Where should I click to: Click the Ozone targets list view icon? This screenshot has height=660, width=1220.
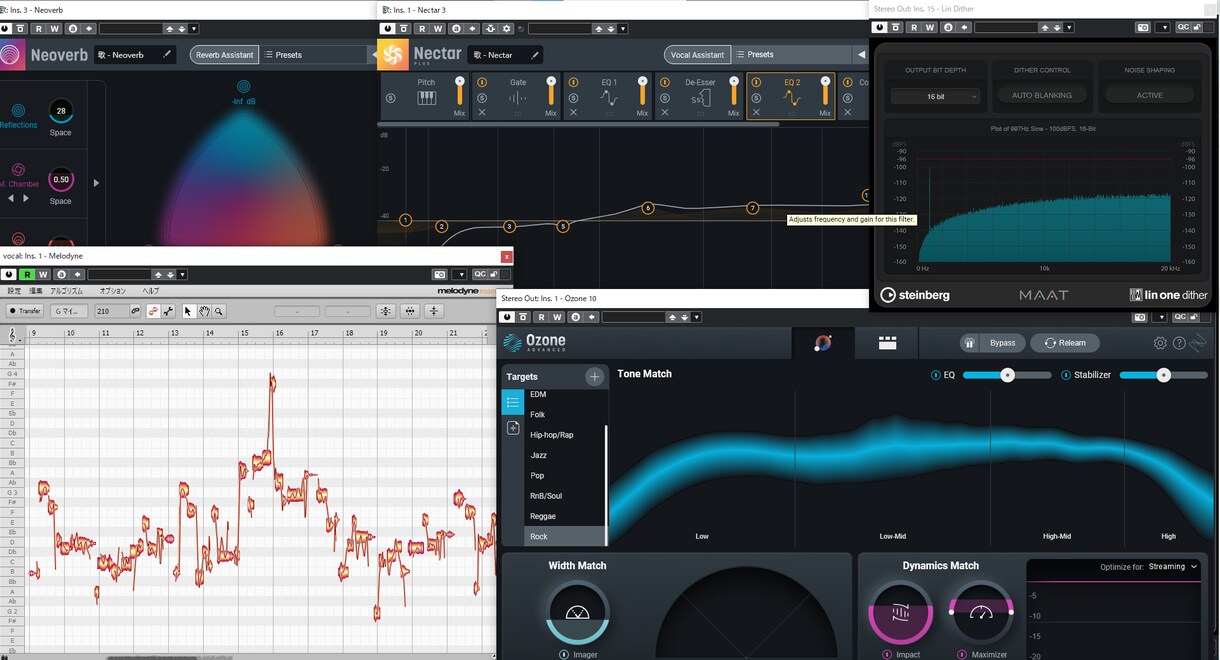point(512,402)
